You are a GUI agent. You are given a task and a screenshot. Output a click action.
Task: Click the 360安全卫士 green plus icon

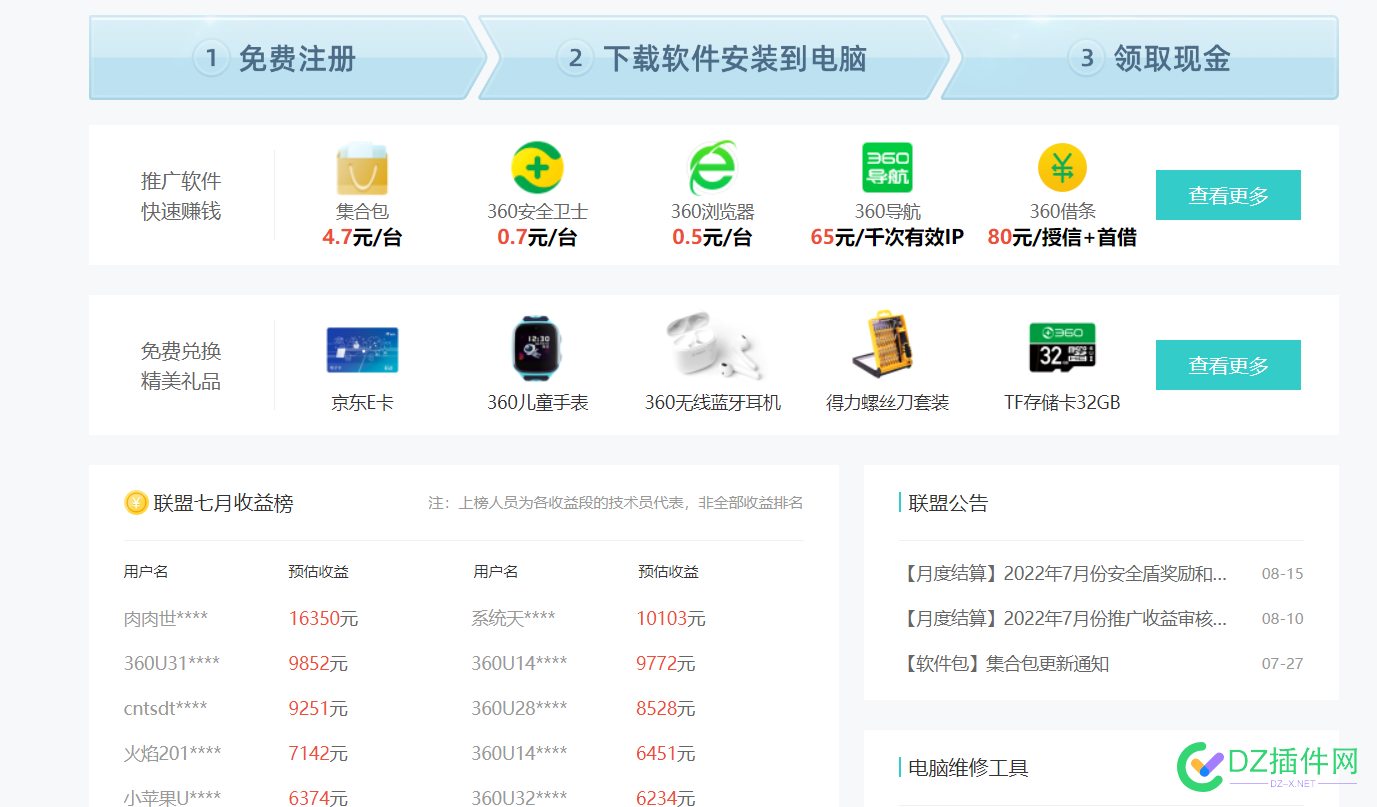click(x=537, y=168)
